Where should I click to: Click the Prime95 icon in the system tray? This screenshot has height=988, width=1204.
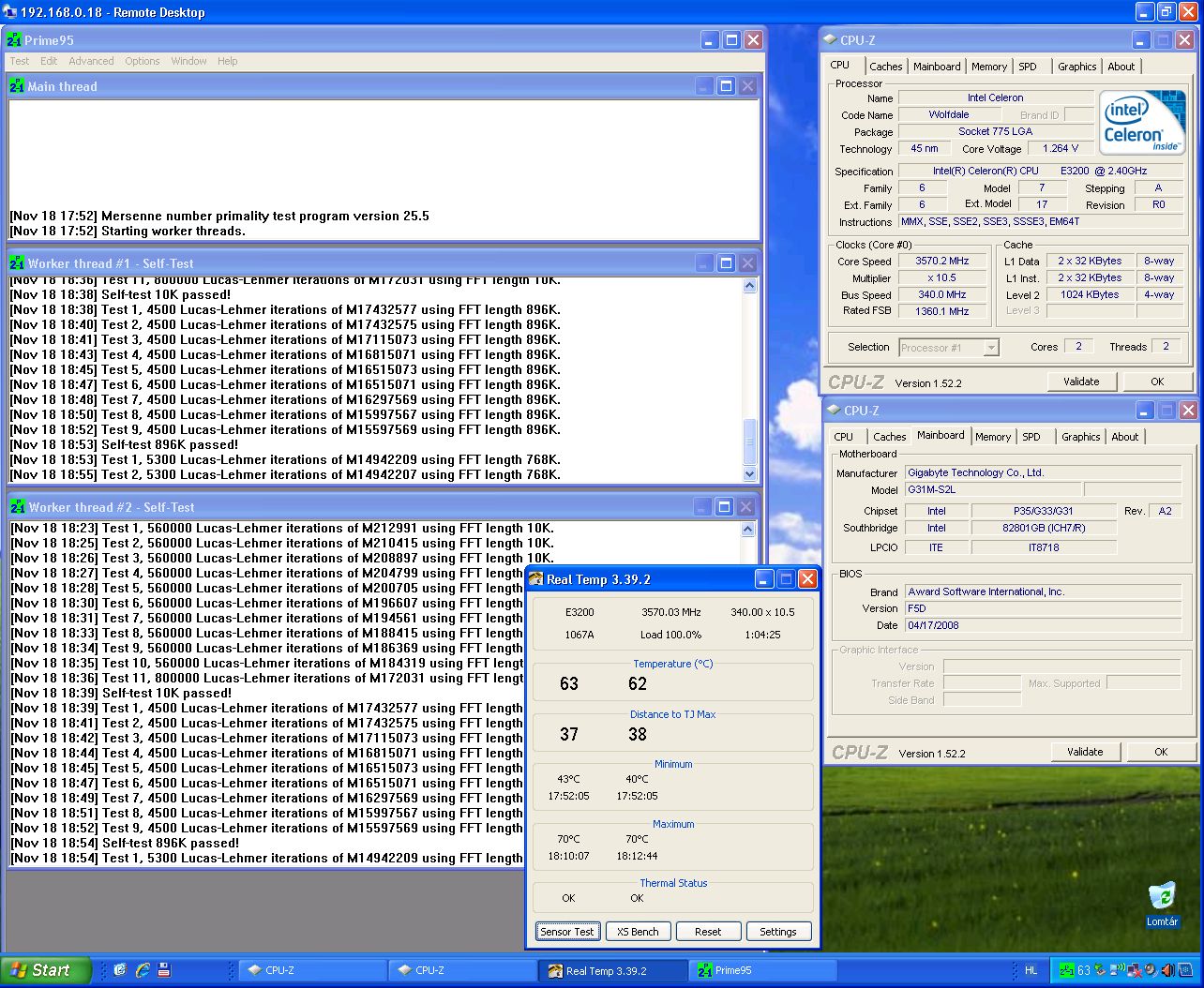coord(1066,970)
